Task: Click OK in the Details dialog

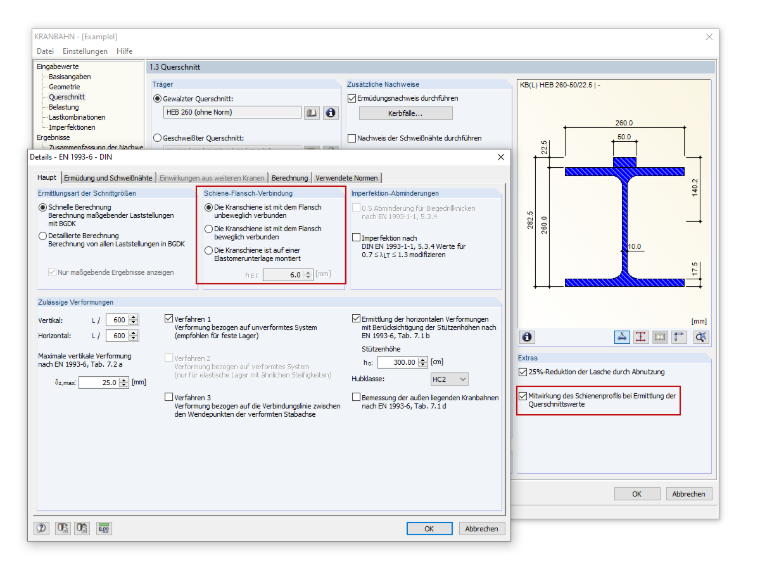Action: pyautogui.click(x=429, y=528)
